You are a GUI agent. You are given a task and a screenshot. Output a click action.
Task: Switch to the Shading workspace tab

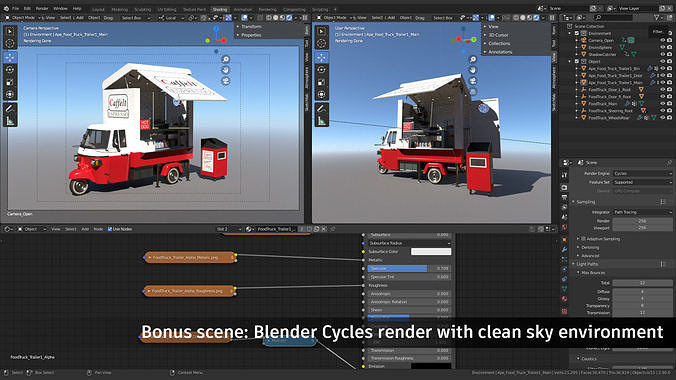(220, 9)
